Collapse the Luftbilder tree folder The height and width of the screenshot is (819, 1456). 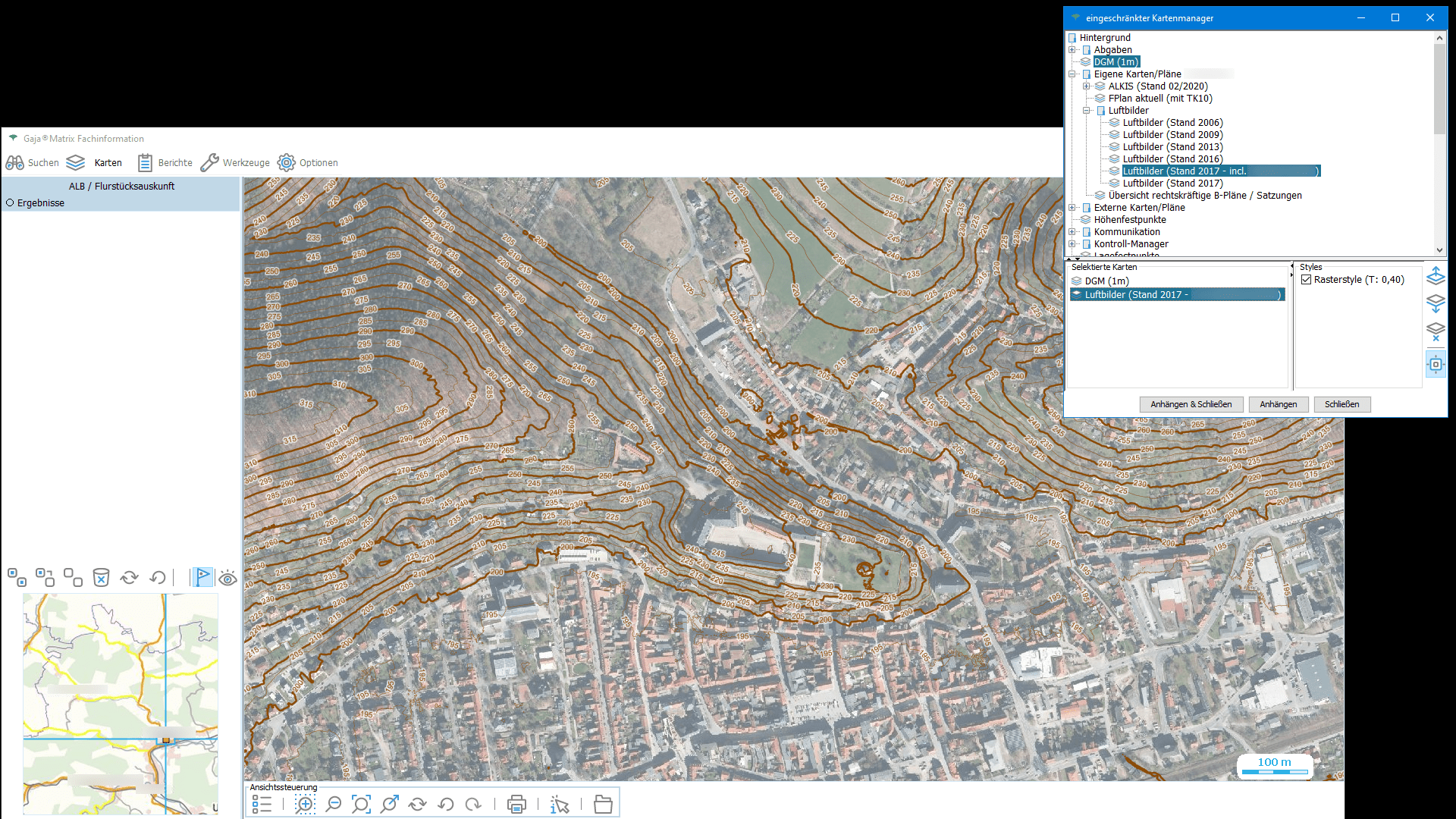pyautogui.click(x=1087, y=111)
